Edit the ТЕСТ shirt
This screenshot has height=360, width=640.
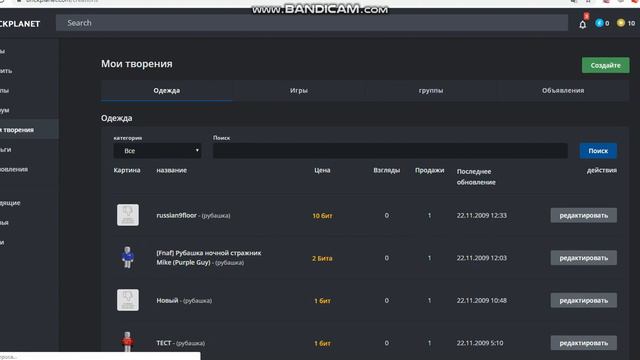(x=583, y=343)
